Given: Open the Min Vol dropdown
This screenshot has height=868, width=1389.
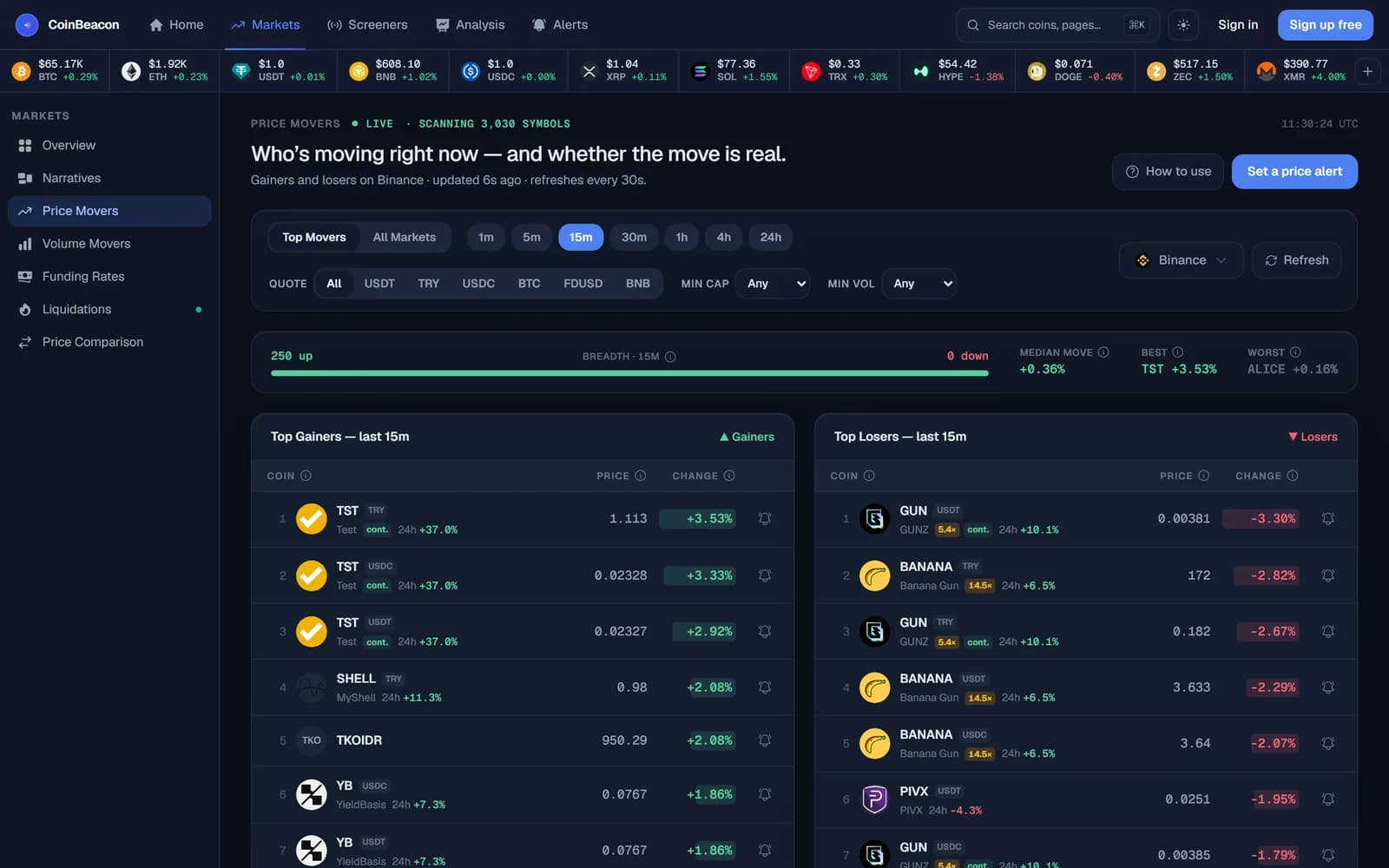Looking at the screenshot, I should (x=919, y=284).
